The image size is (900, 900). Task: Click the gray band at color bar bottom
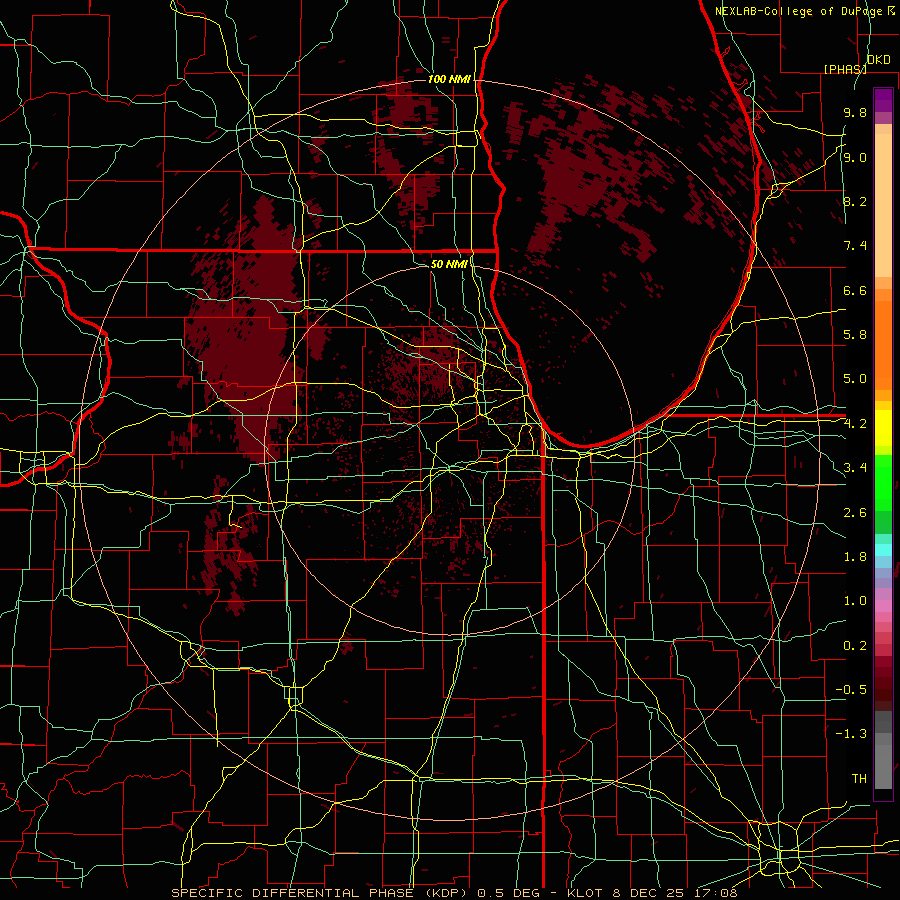(883, 759)
